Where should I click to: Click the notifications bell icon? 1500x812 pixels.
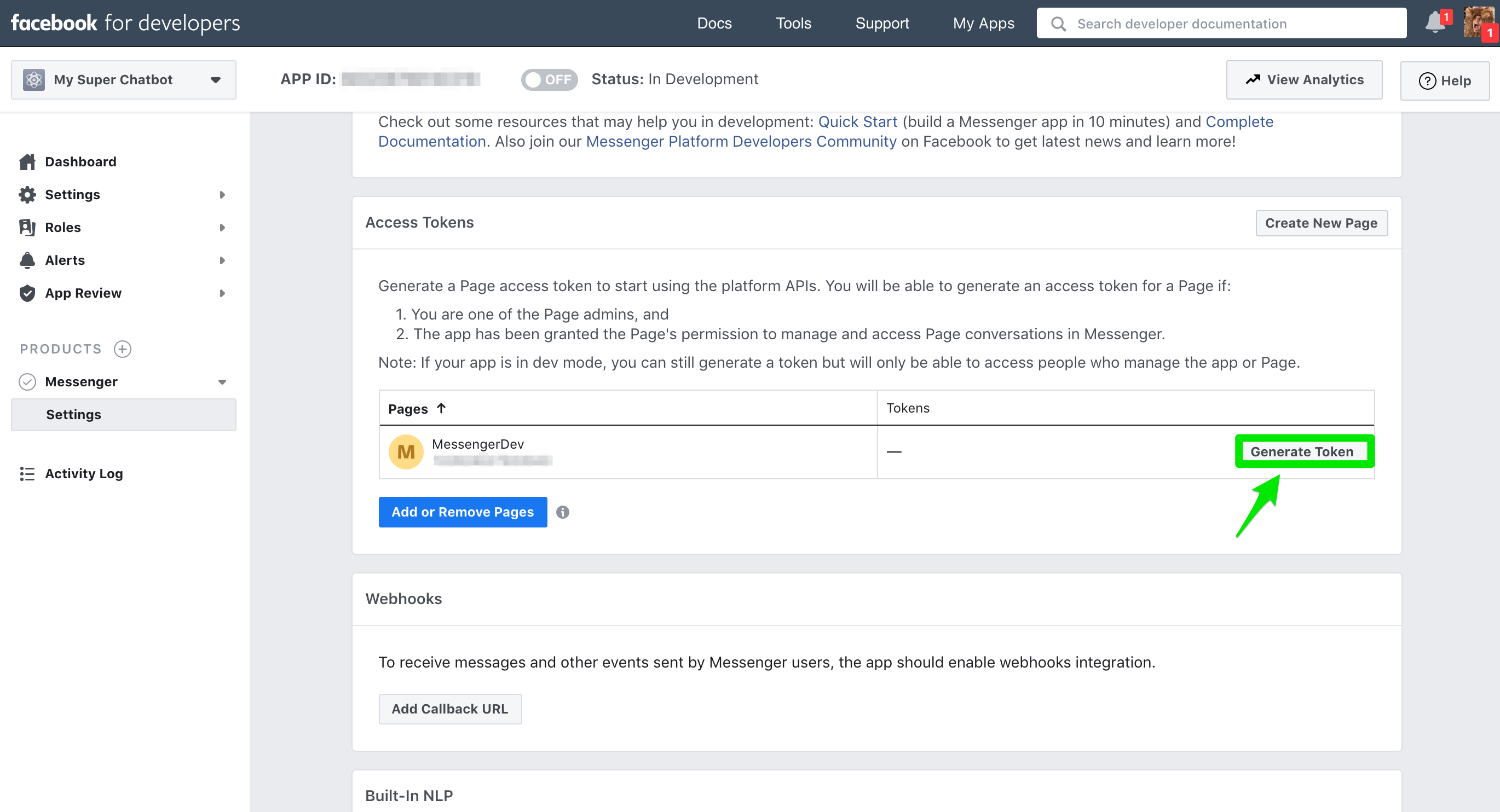[x=1435, y=24]
